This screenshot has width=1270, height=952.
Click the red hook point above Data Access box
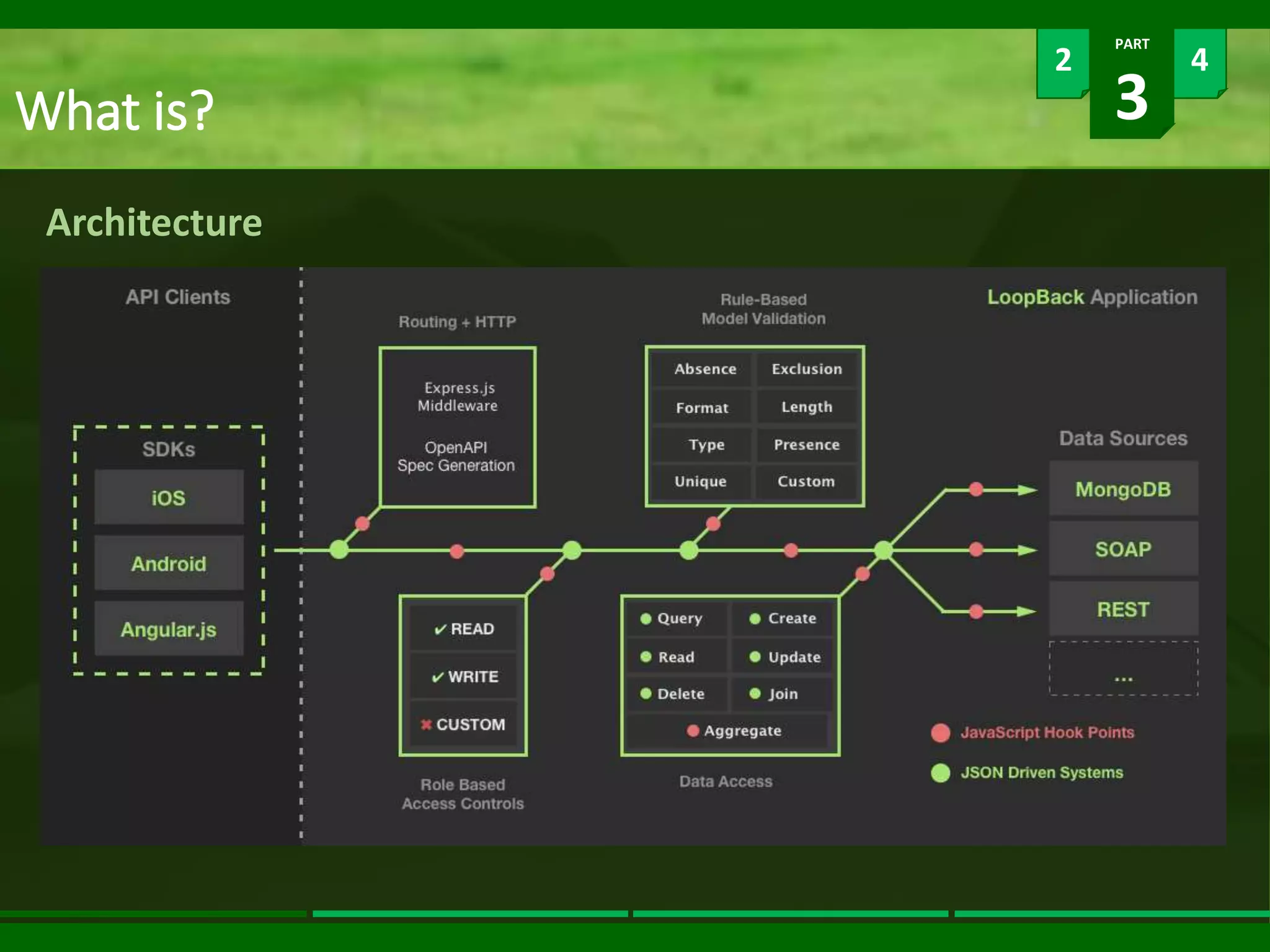click(x=862, y=573)
